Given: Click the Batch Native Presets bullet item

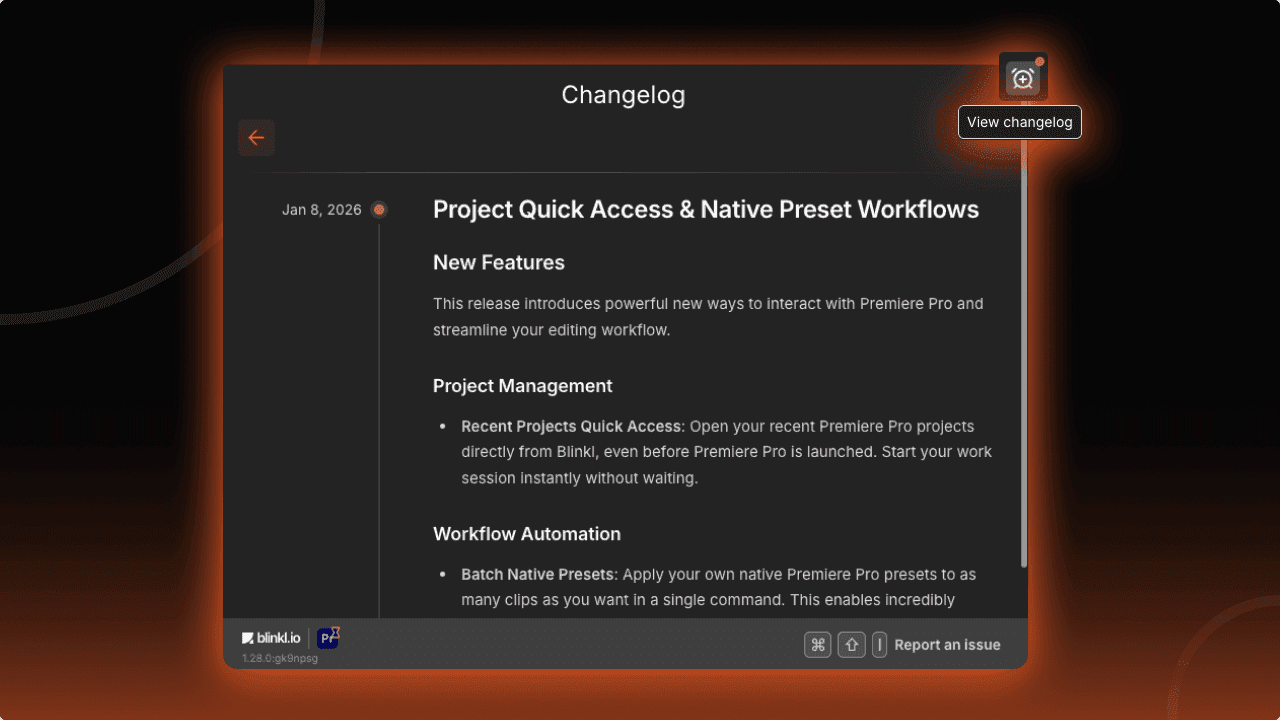Looking at the screenshot, I should 537,574.
